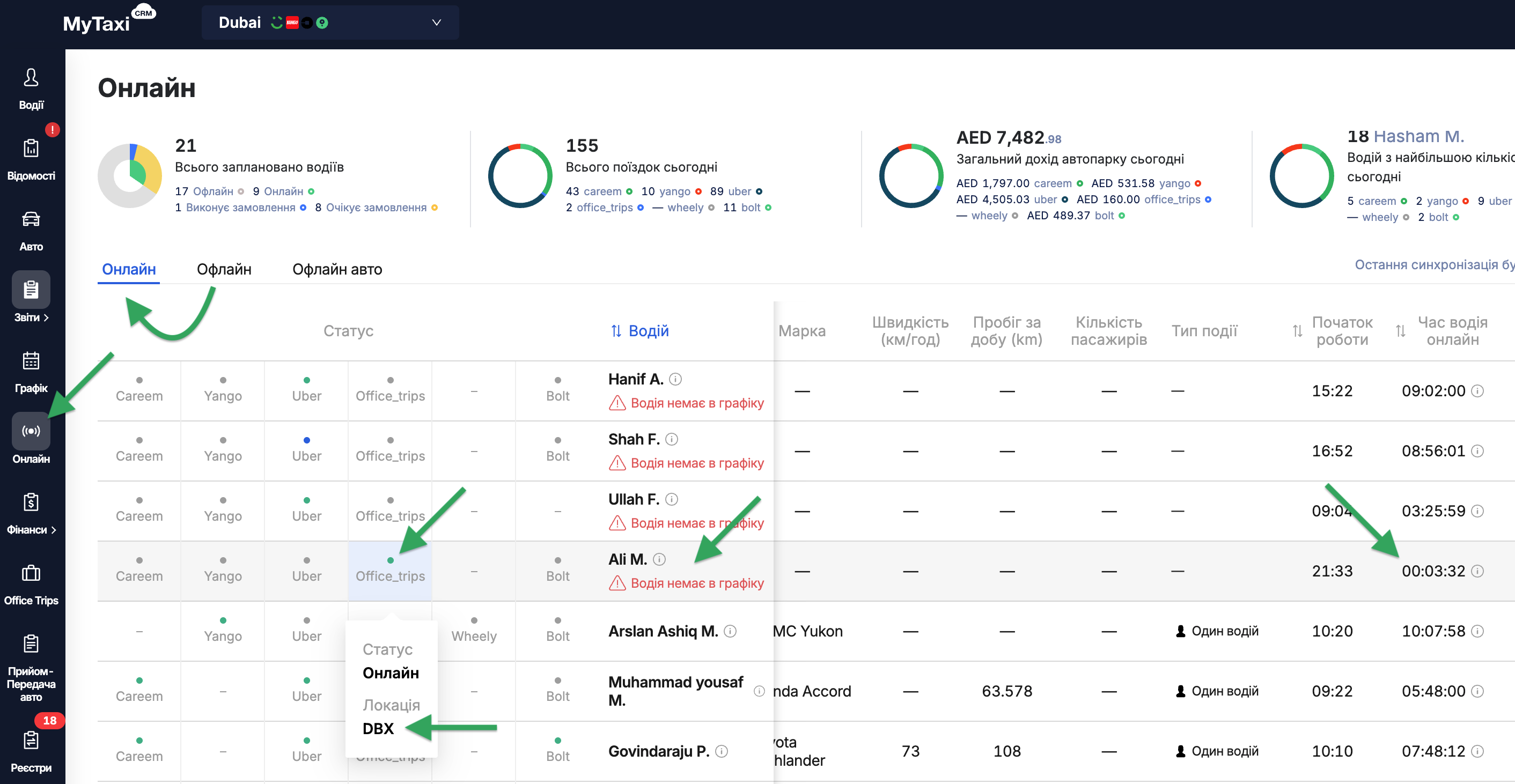
Task: Click warning icon under Hanif A.
Action: click(617, 403)
